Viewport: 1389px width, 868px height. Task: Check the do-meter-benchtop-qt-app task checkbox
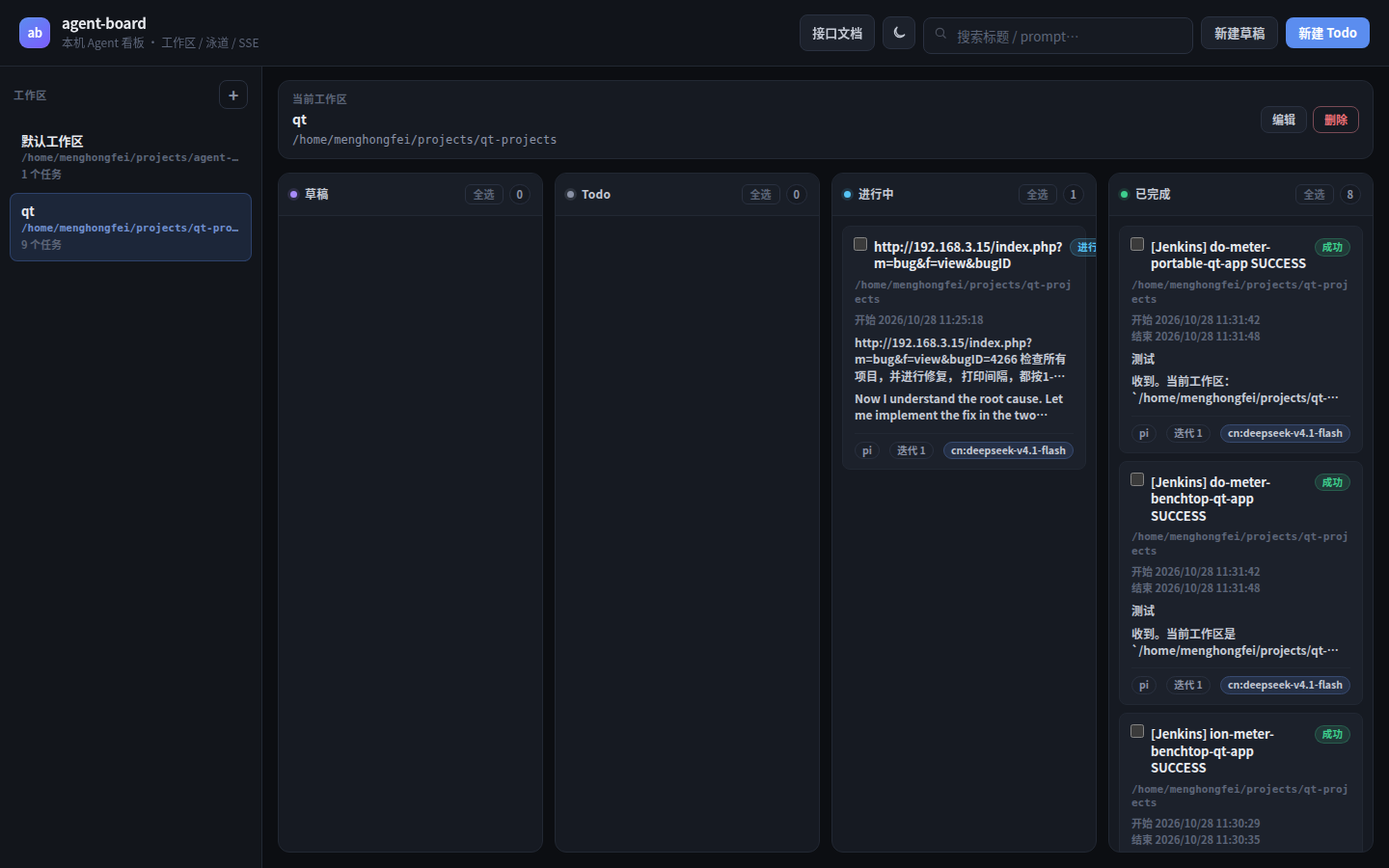coord(1137,480)
